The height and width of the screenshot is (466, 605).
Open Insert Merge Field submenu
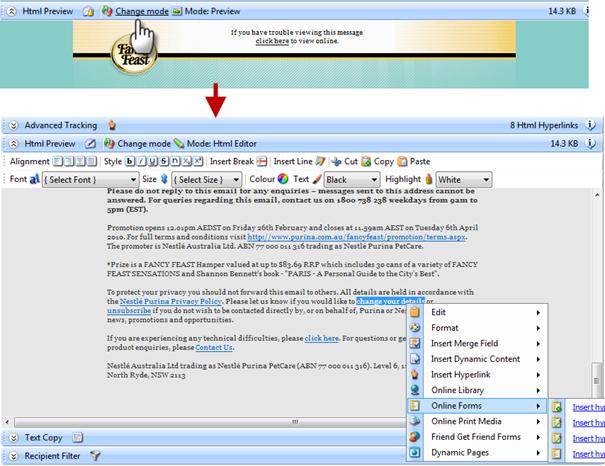point(477,344)
